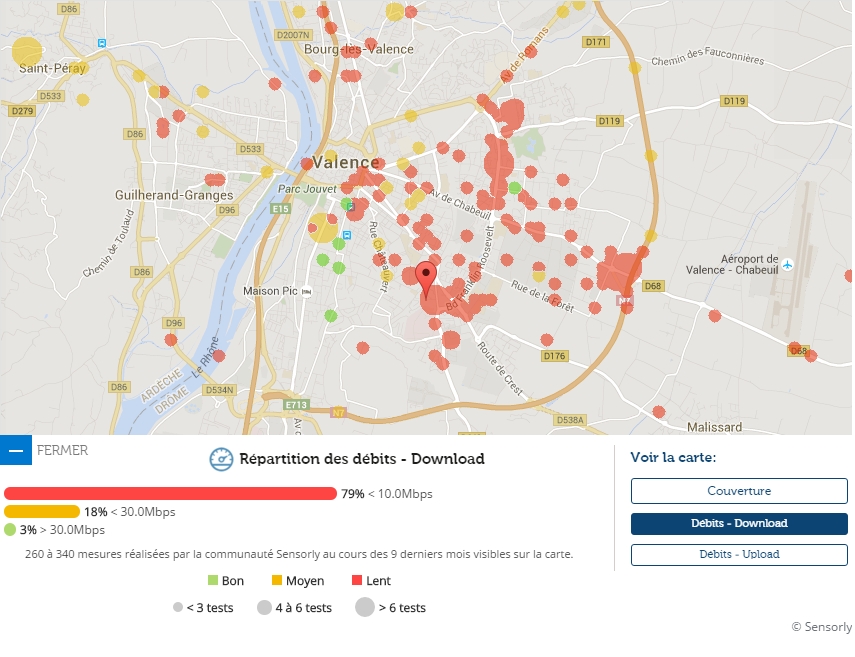Screen dimensions: 855x657
Task: Click the speedometer icon beside Répartition title
Action: pyautogui.click(x=221, y=459)
